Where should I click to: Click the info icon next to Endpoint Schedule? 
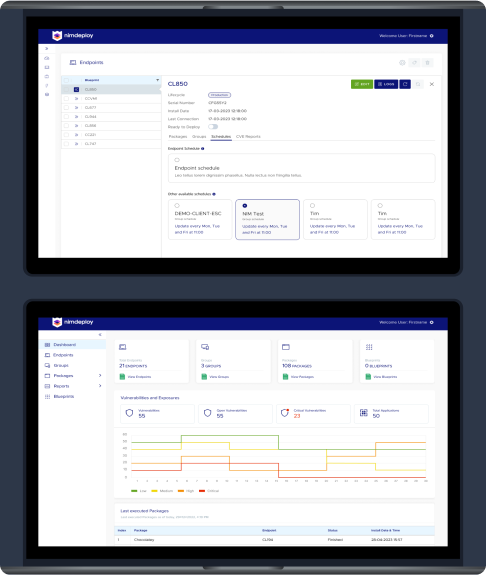tap(202, 149)
